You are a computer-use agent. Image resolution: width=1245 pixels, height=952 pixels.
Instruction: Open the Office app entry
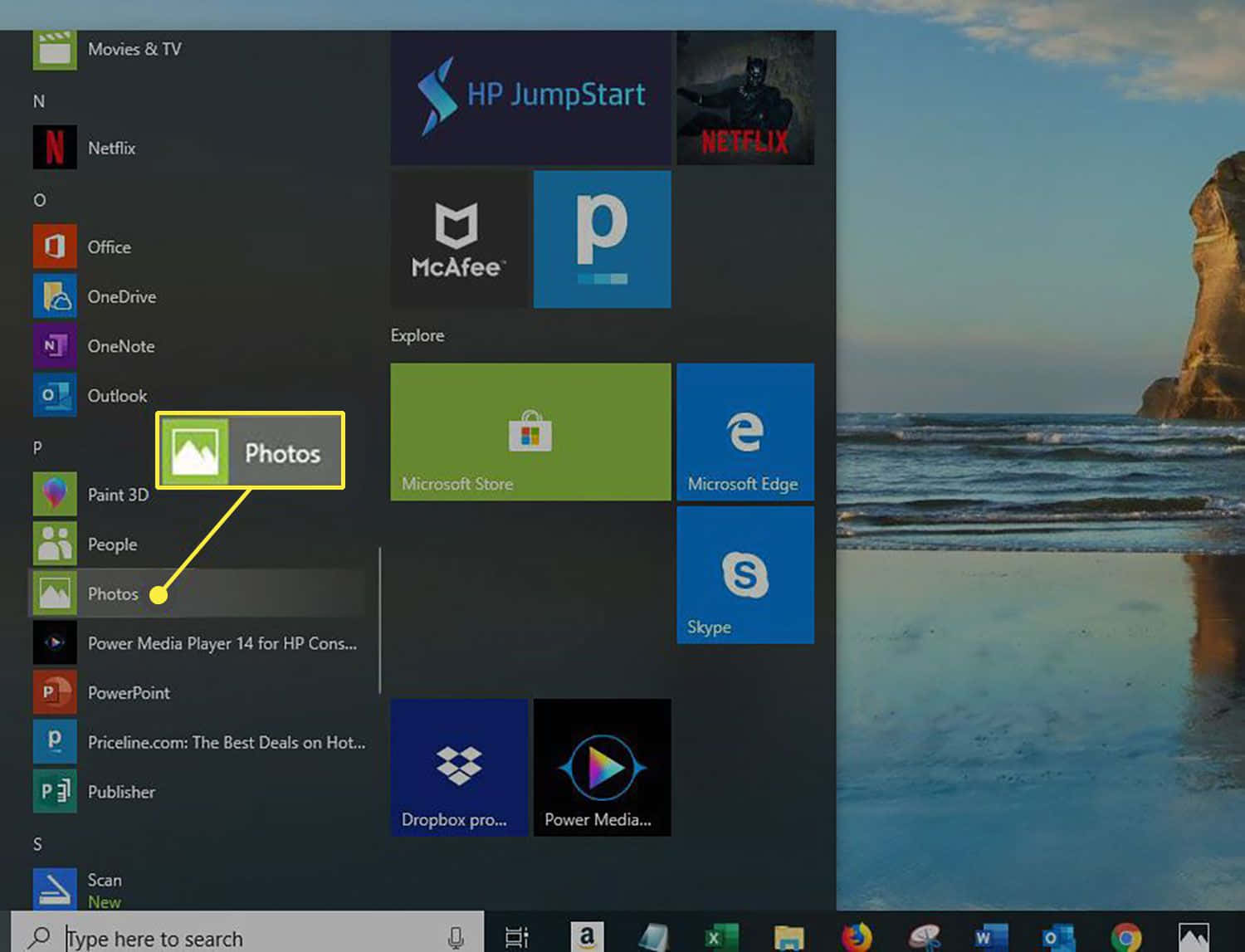point(198,247)
